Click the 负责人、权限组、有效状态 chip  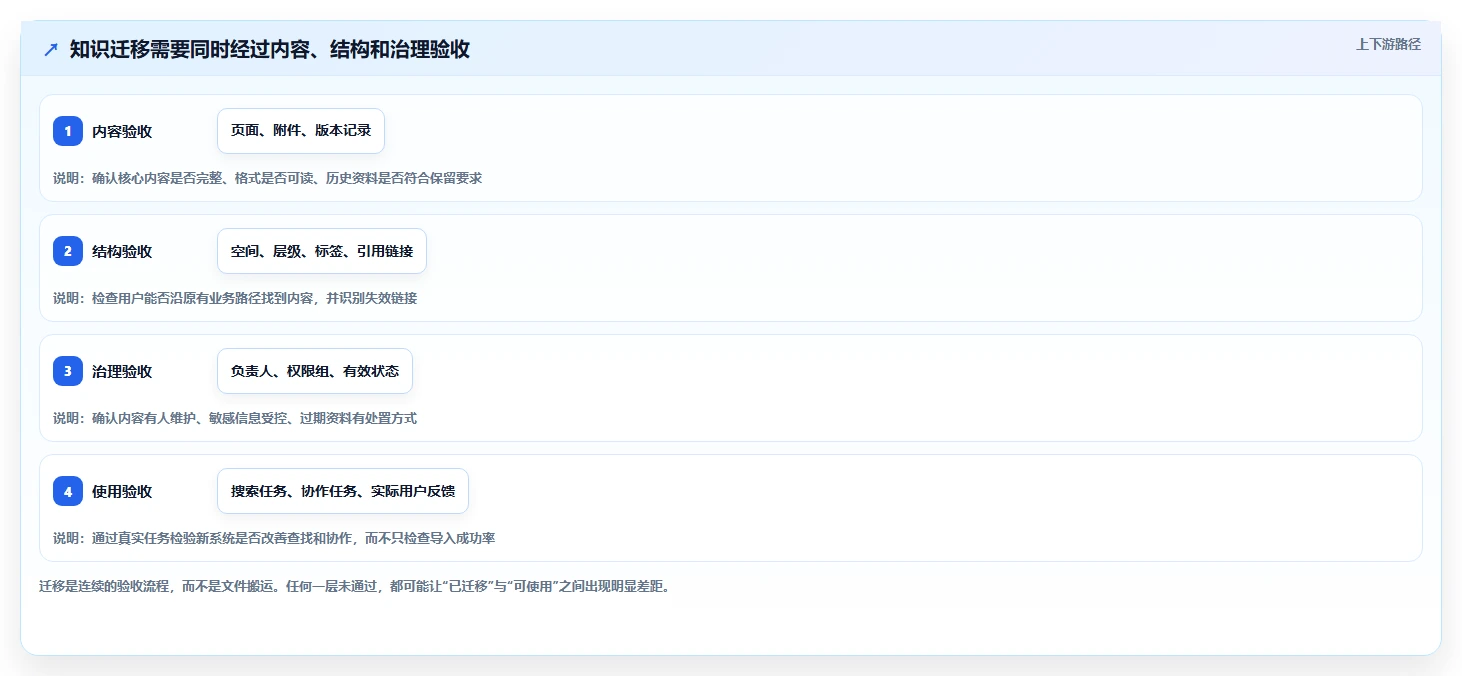[x=315, y=371]
